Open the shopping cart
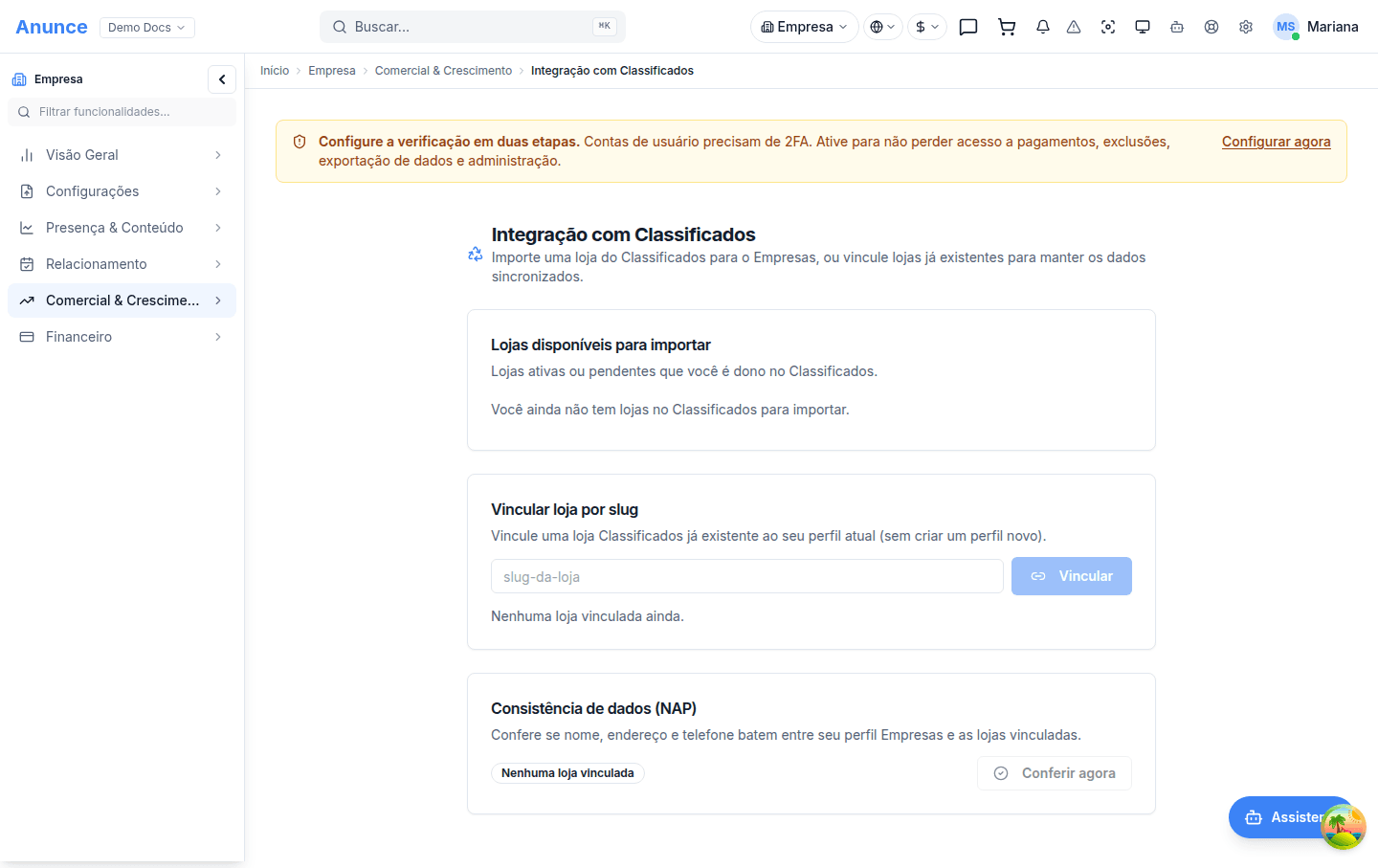Image resolution: width=1378 pixels, height=868 pixels. coord(1007,27)
